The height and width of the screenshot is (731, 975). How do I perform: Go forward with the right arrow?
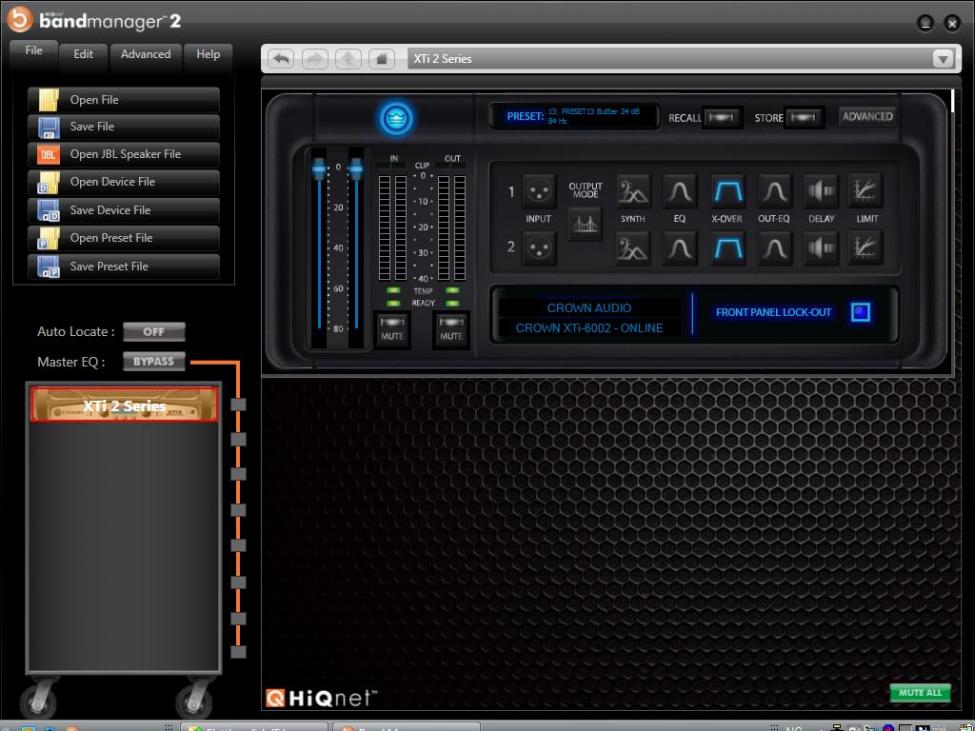click(x=315, y=59)
